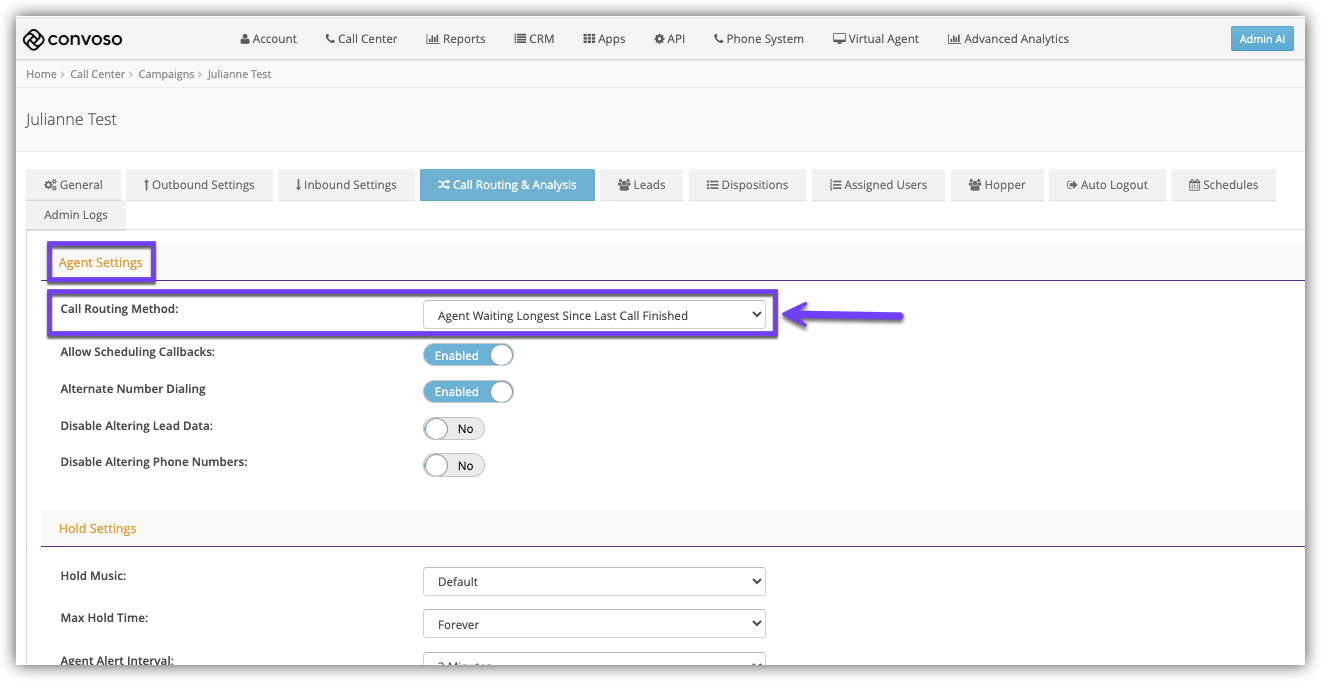
Task: Open the Hold Music dropdown
Action: [x=594, y=581]
